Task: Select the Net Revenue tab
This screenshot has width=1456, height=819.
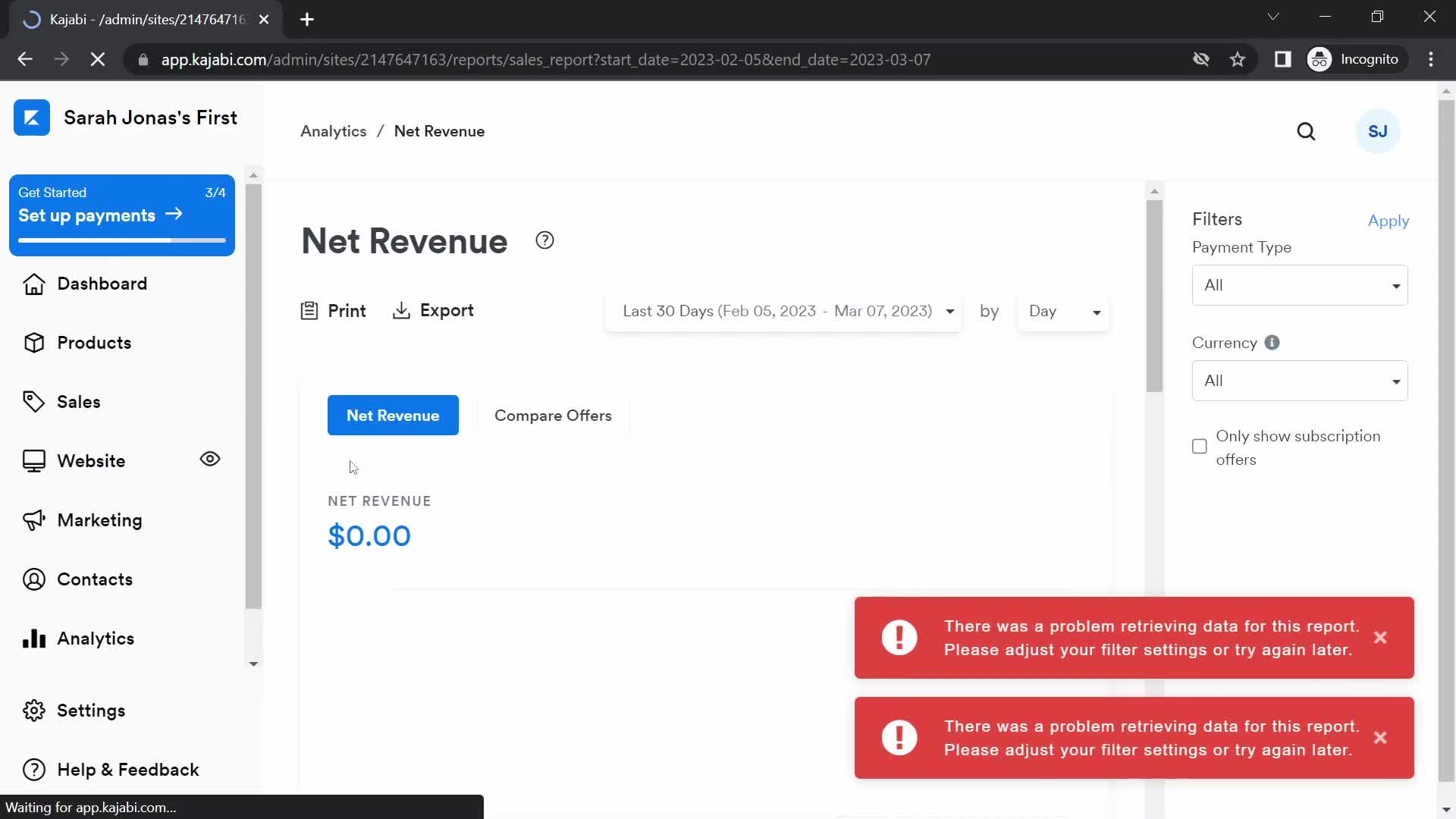Action: pyautogui.click(x=393, y=415)
